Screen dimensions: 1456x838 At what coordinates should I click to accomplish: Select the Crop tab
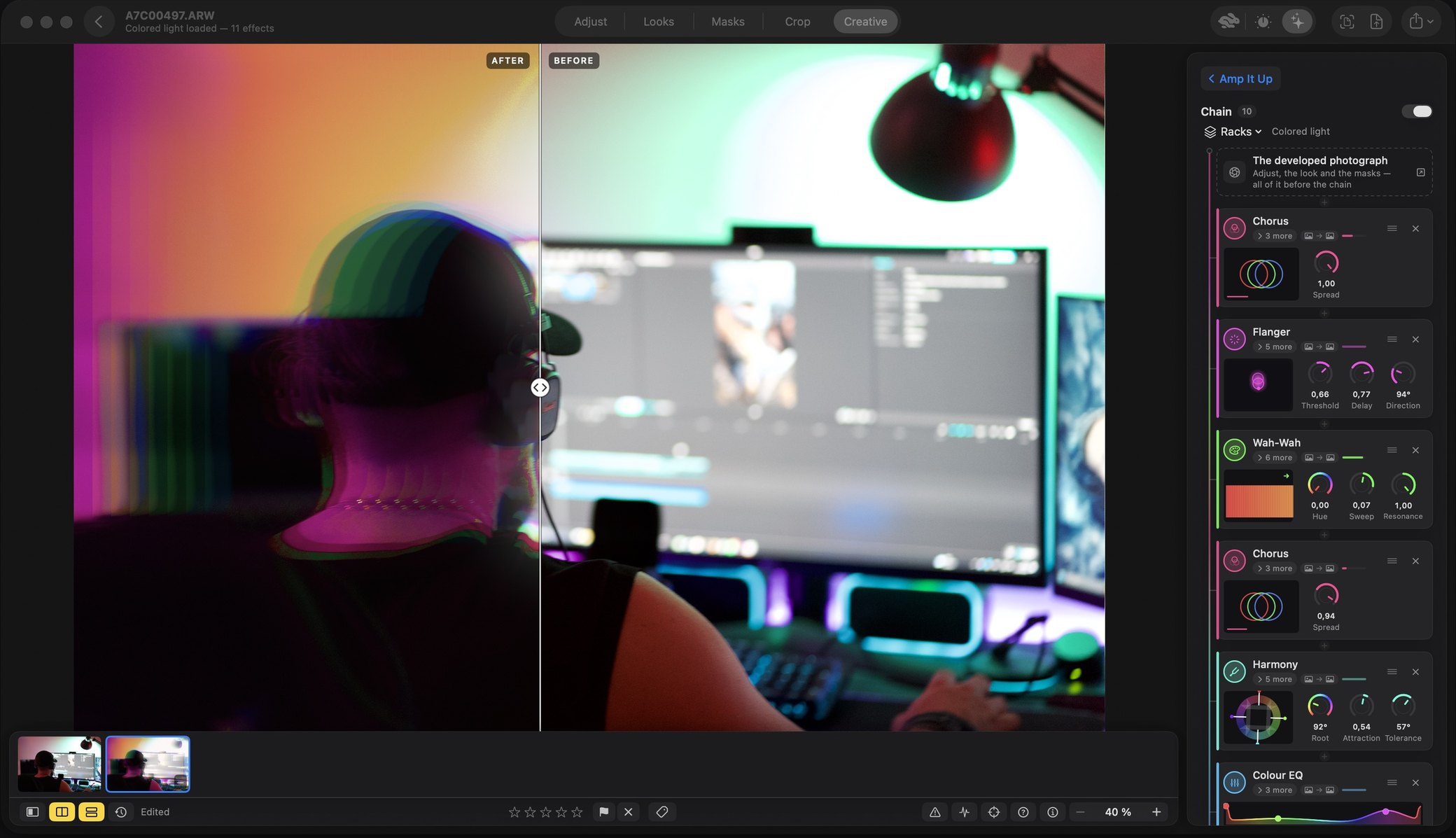coord(797,22)
